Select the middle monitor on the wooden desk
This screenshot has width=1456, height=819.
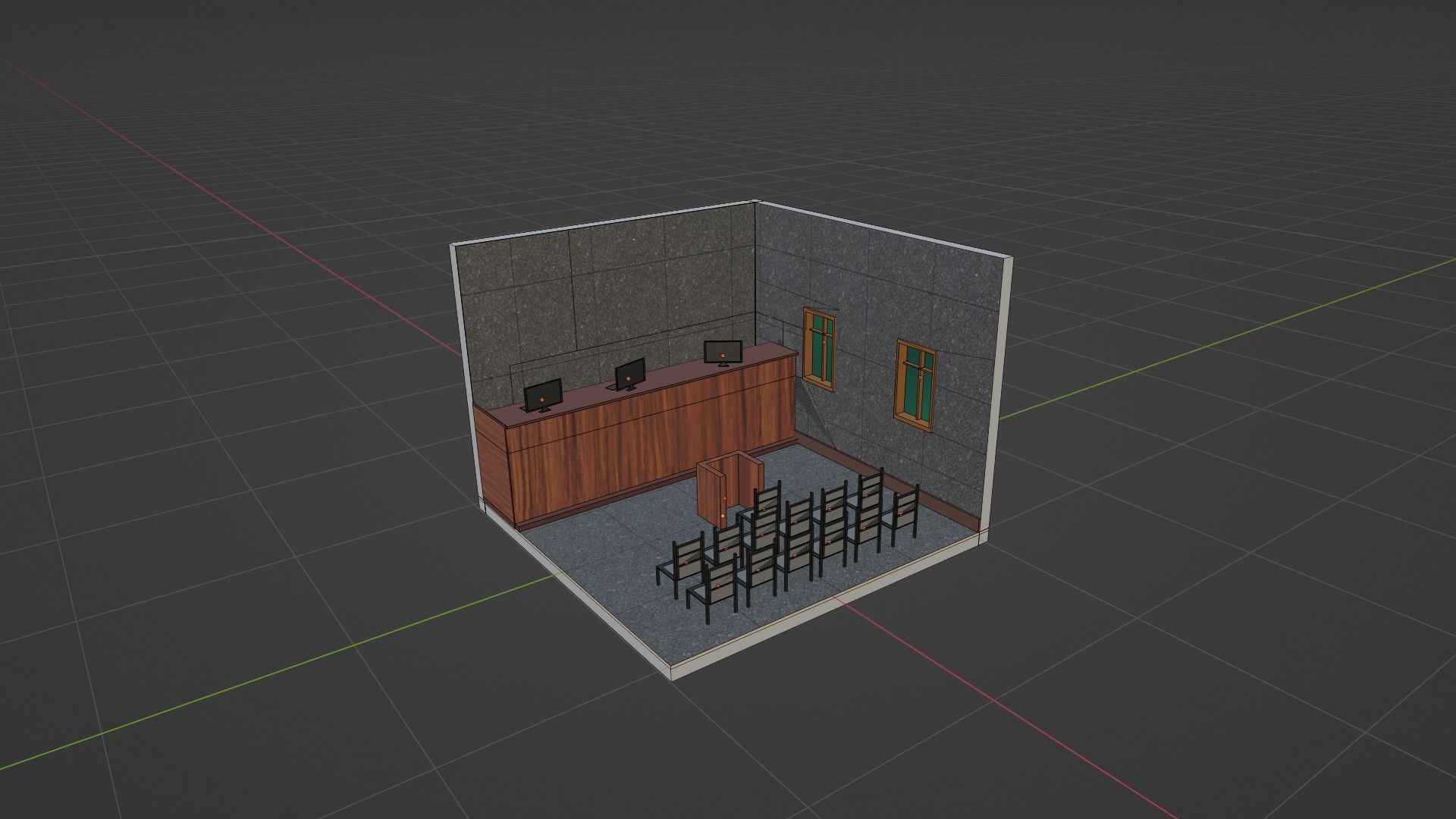[629, 375]
